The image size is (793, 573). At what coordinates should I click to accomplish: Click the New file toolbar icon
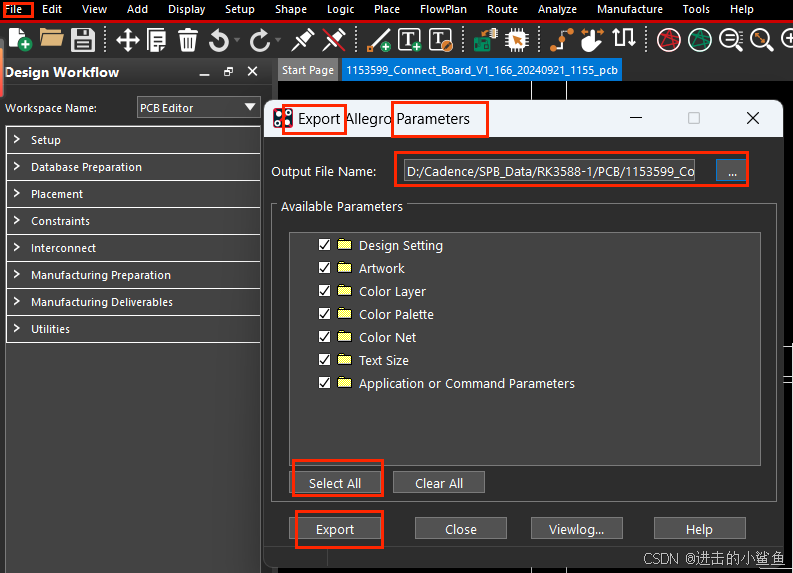[20, 39]
